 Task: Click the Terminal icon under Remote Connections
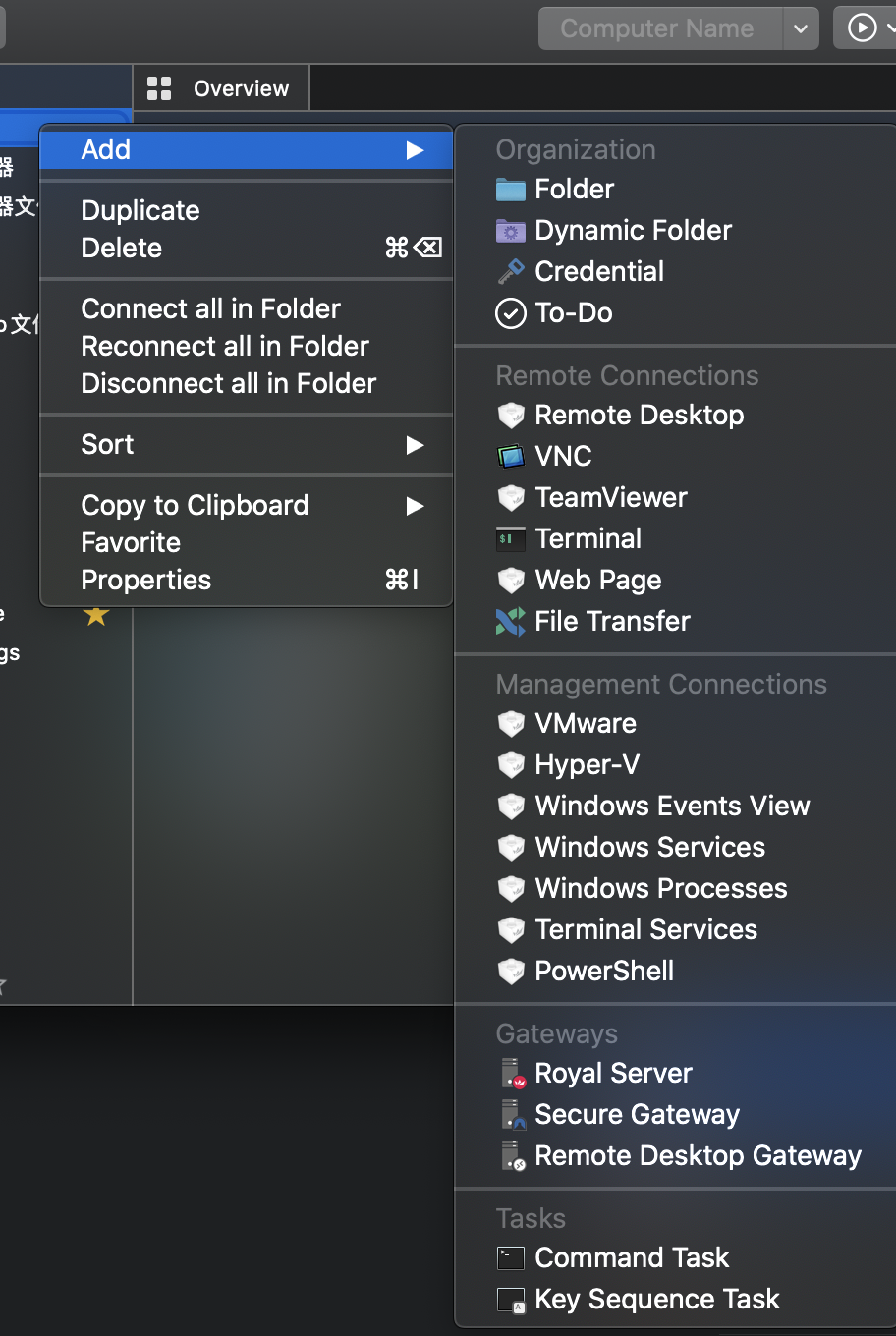coord(511,538)
